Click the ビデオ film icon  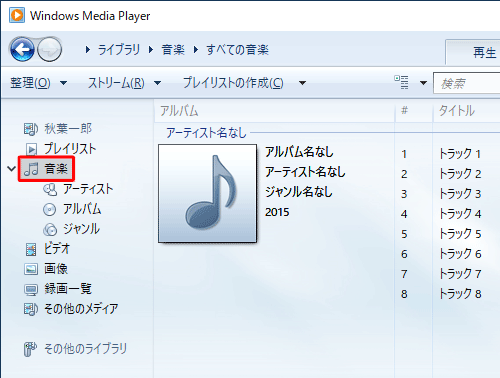[x=31, y=249]
